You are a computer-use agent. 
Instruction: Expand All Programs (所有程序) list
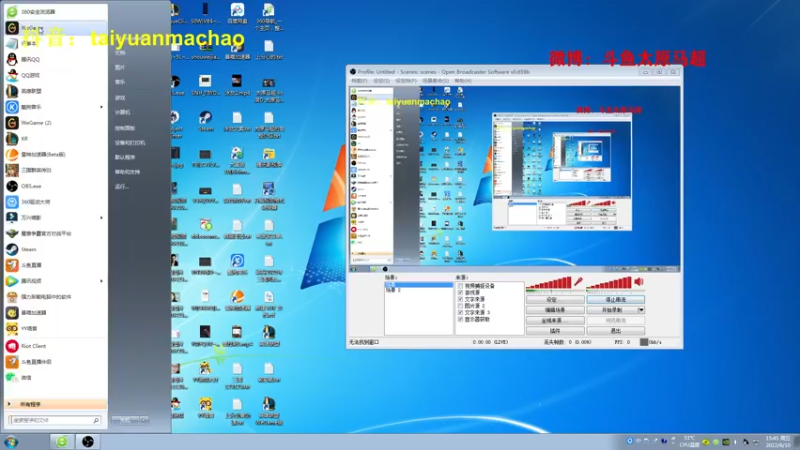point(55,404)
